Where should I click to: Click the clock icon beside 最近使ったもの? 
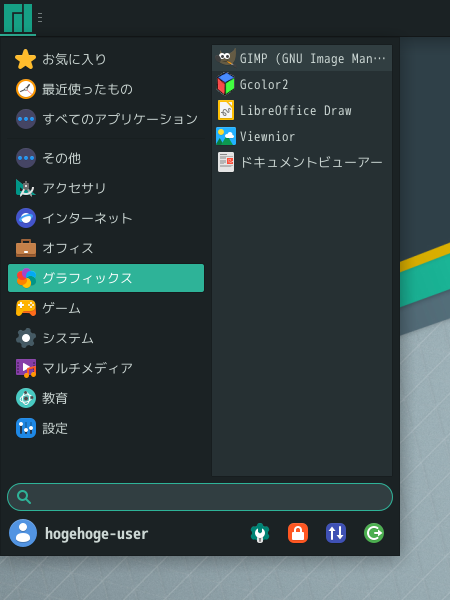tap(26, 89)
